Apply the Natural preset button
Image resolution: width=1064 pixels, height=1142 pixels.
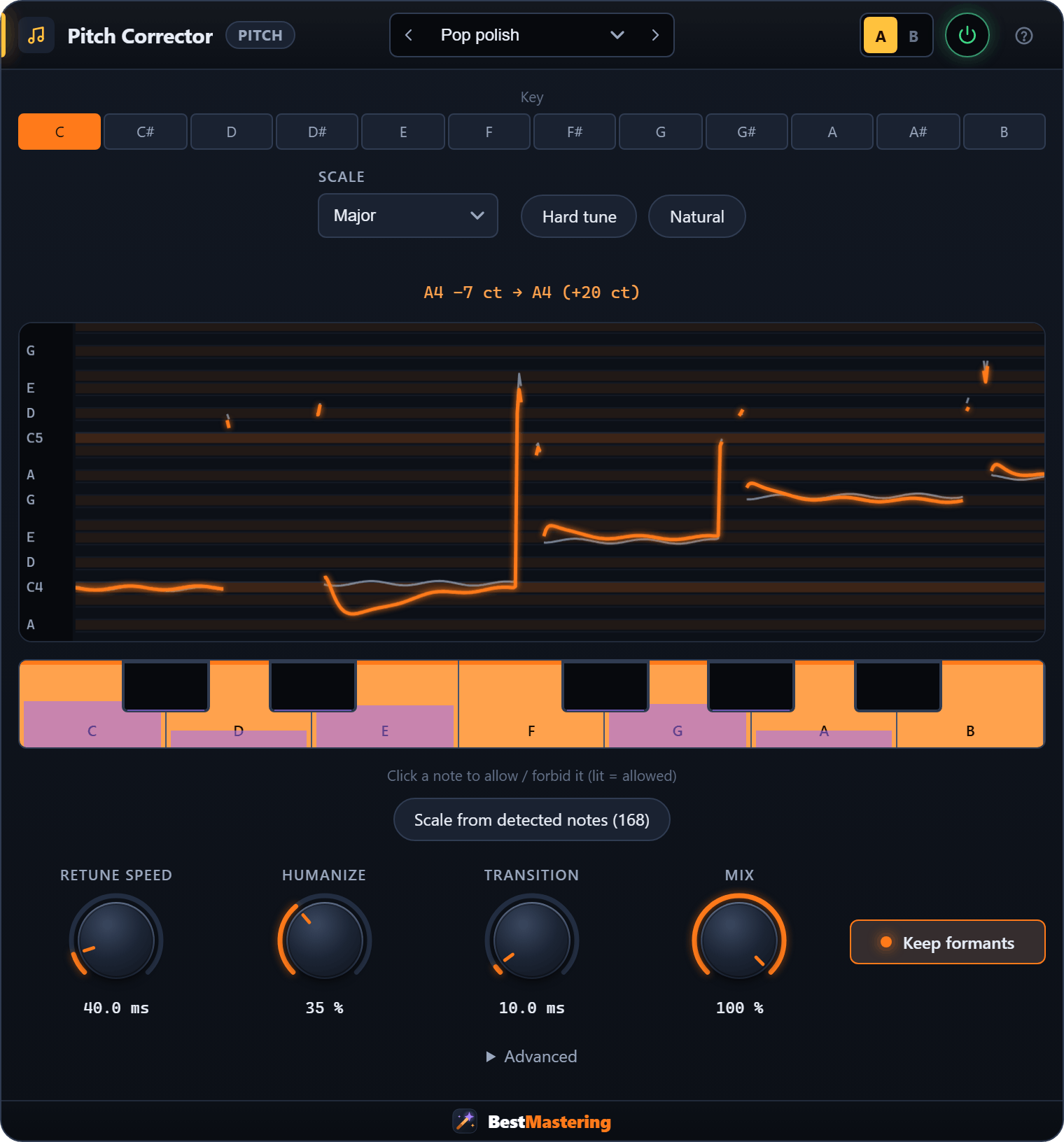(697, 216)
